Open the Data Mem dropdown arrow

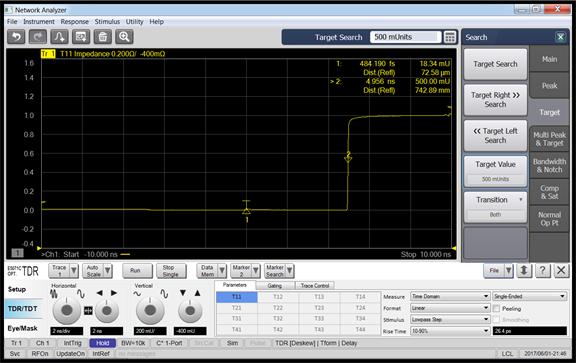click(x=222, y=271)
